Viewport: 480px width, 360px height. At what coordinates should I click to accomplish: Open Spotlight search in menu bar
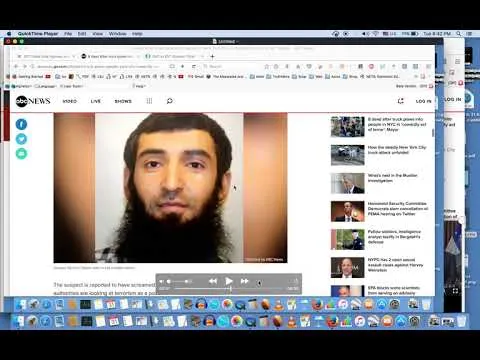[x=459, y=34]
